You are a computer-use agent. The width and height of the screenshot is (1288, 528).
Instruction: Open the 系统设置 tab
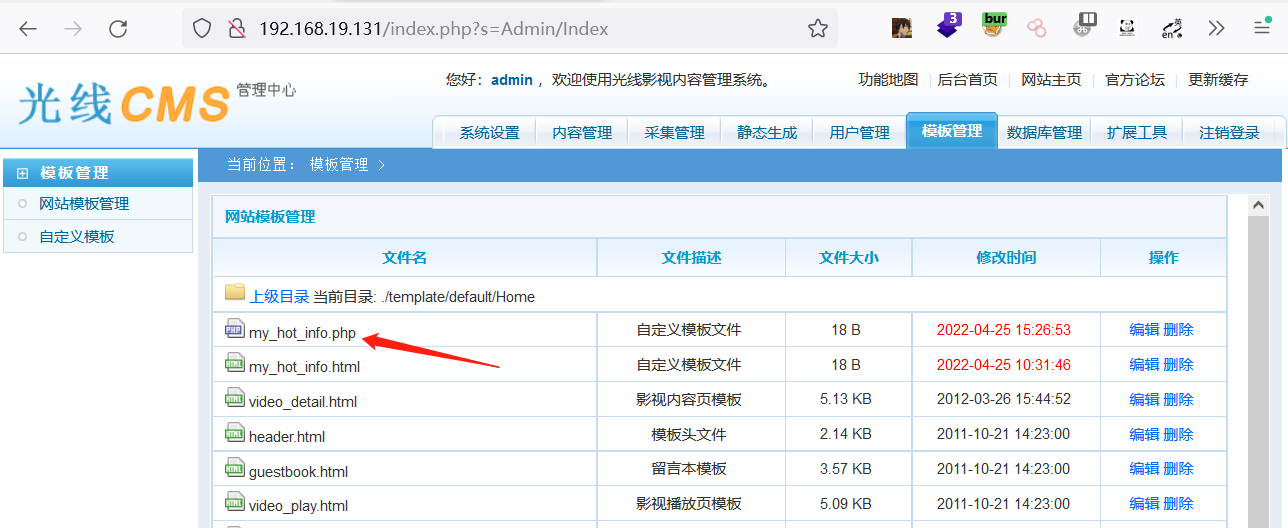pos(489,133)
